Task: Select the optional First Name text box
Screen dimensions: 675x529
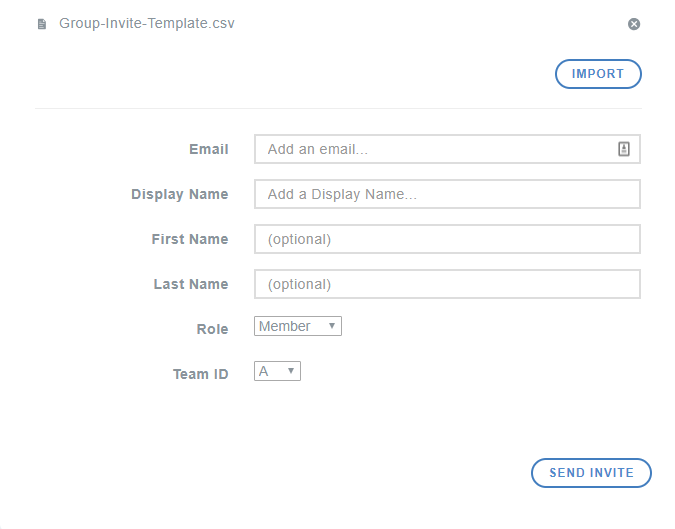Action: click(x=447, y=239)
